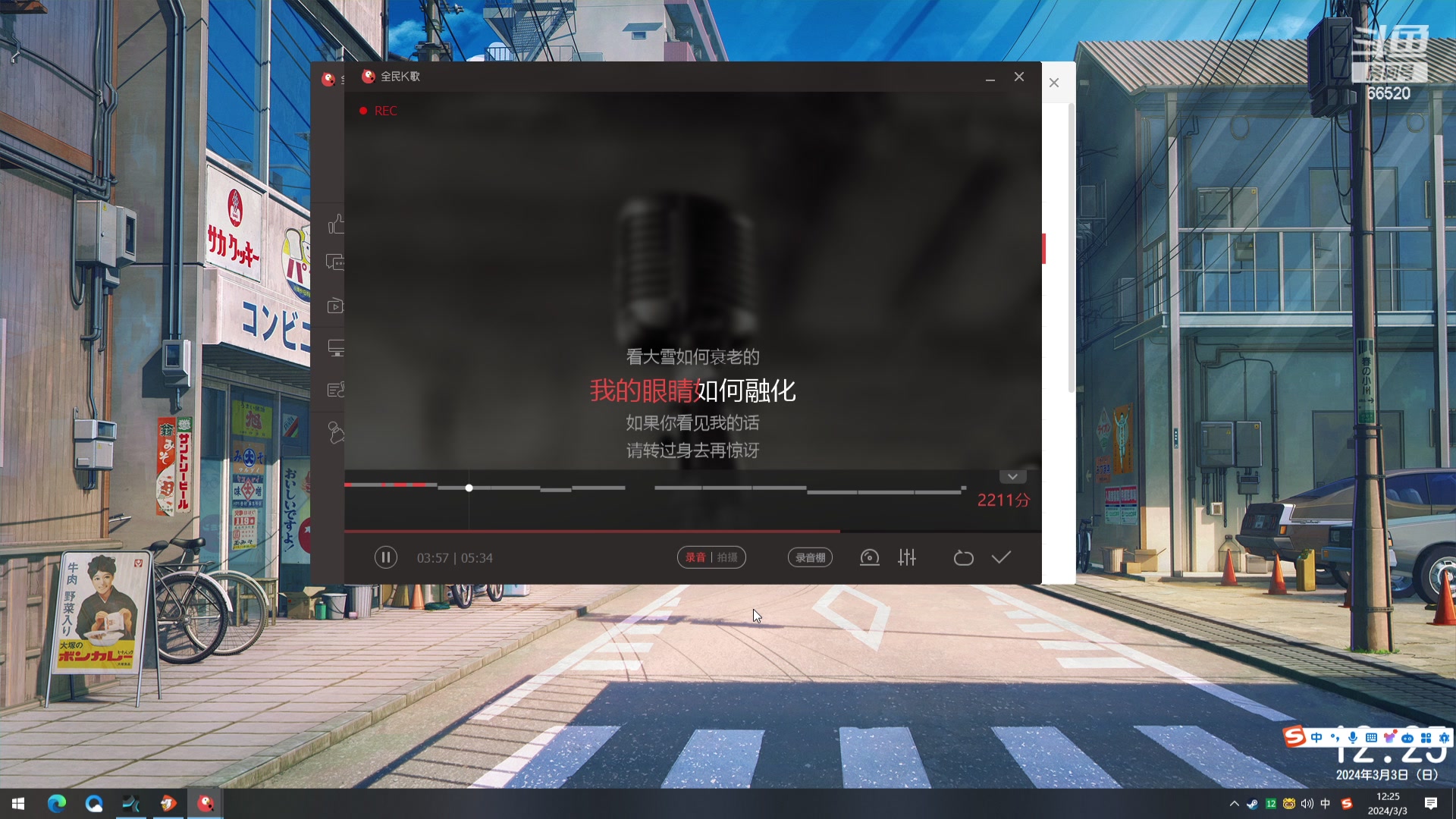The width and height of the screenshot is (1456, 819).
Task: Open the Sogou soft keyboard
Action: [1371, 738]
